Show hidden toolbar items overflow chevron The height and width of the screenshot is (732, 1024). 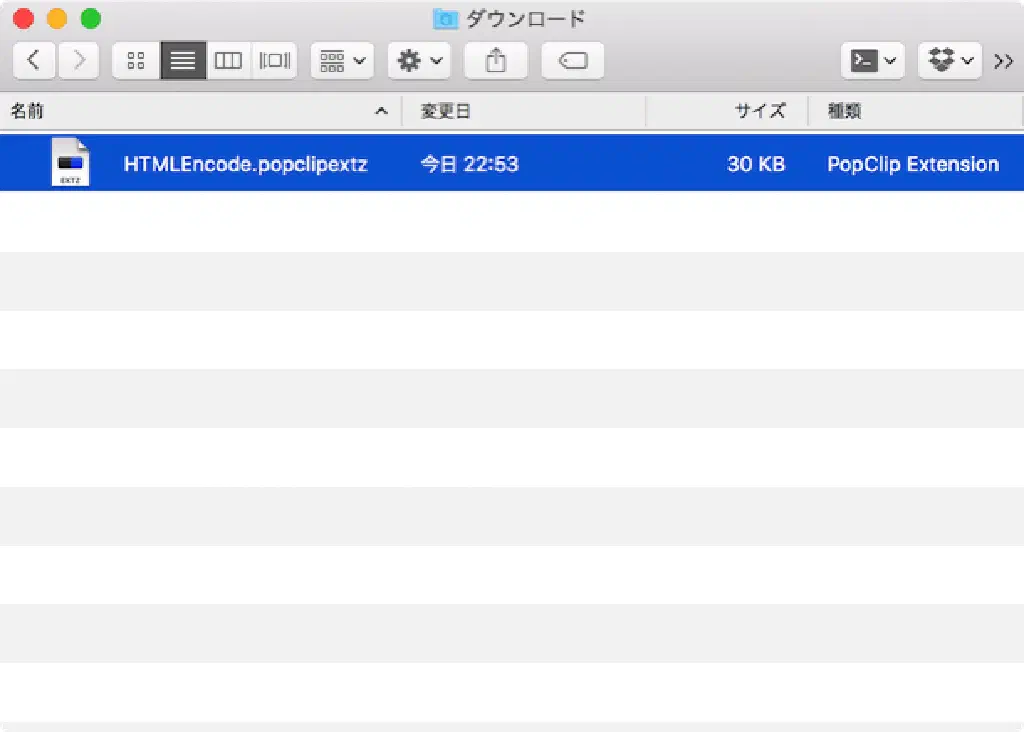tap(1003, 61)
